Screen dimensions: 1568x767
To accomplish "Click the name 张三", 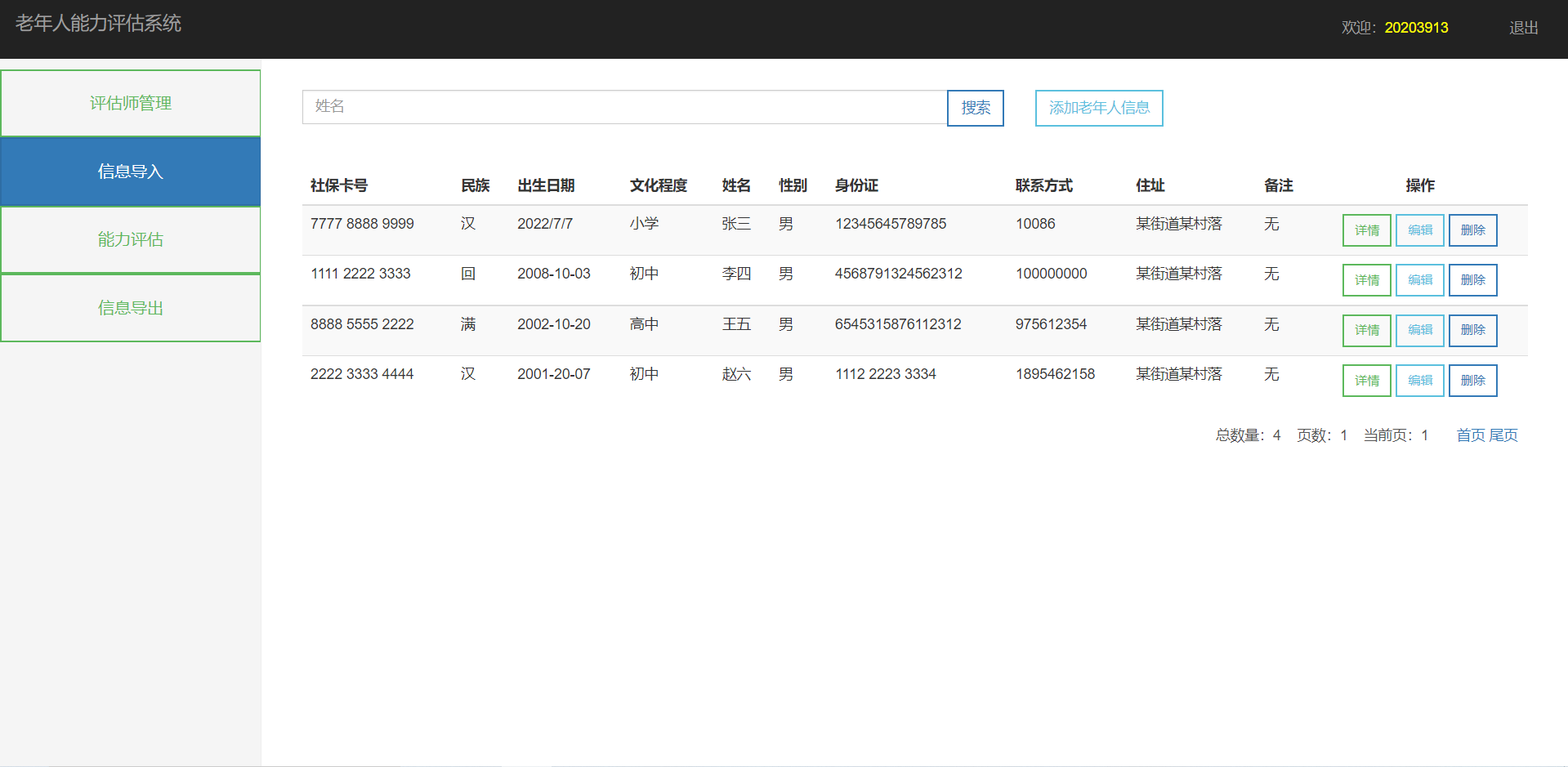I will [x=736, y=224].
